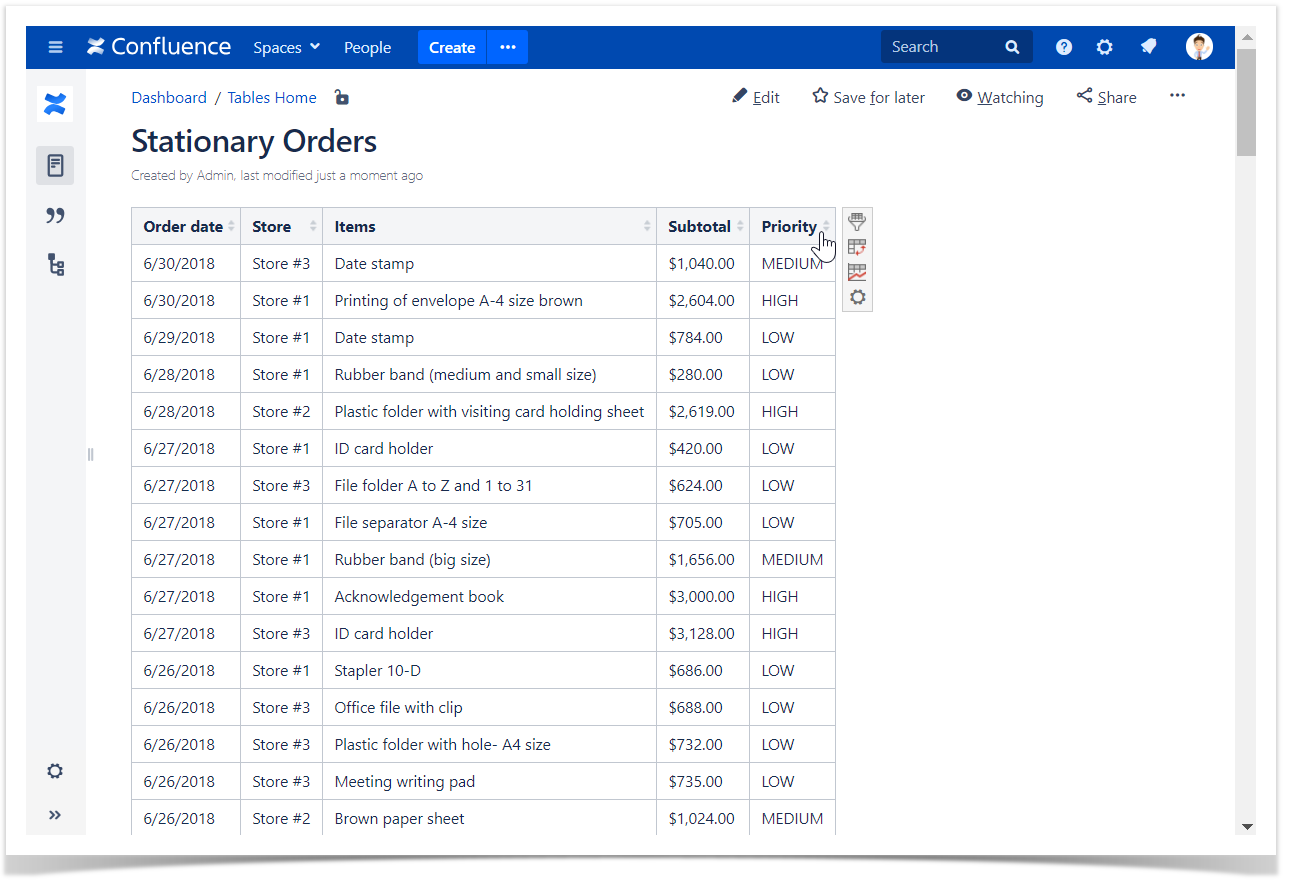Toggle the hamburger app menu

(x=55, y=47)
